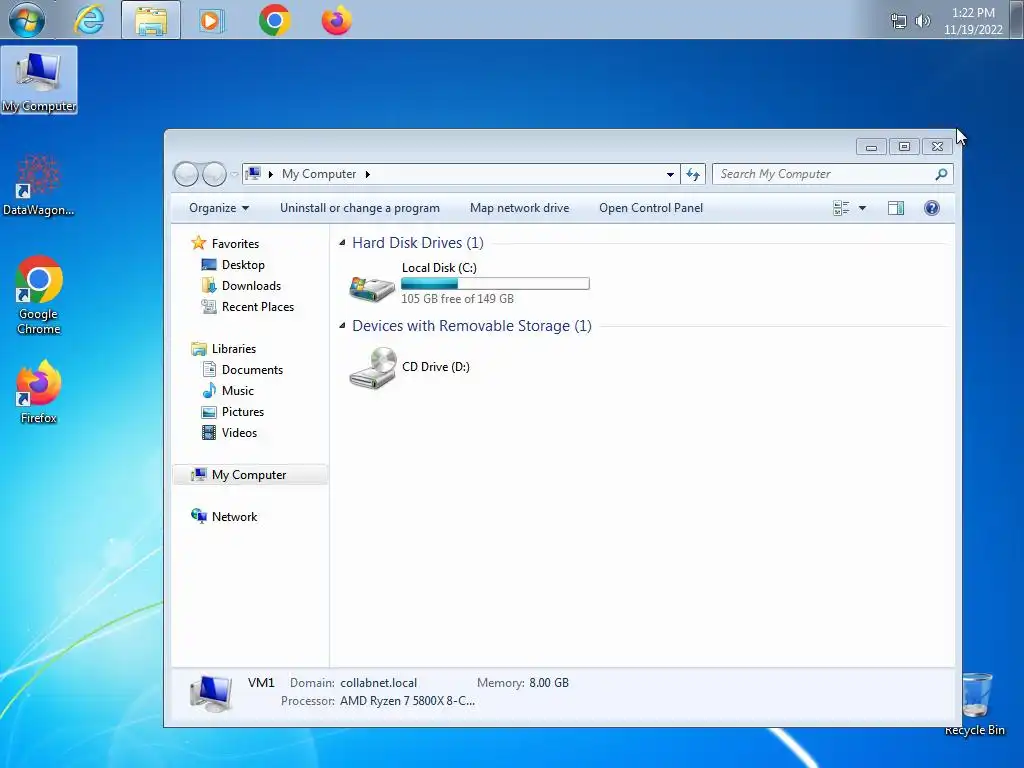The image size is (1024, 768).
Task: Click Map network drive
Action: click(x=520, y=208)
